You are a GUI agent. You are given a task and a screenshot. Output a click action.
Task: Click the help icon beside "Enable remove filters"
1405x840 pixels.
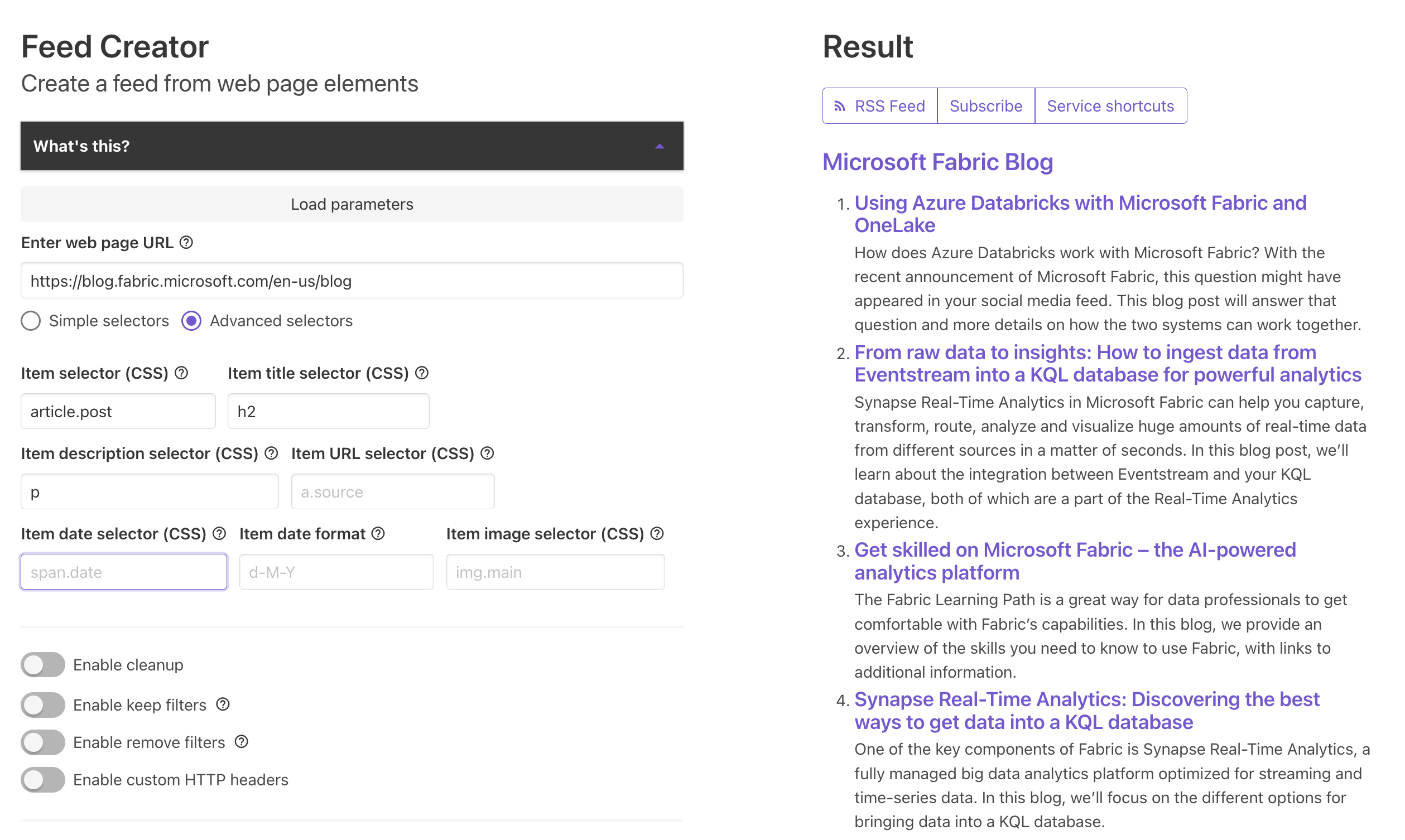240,741
